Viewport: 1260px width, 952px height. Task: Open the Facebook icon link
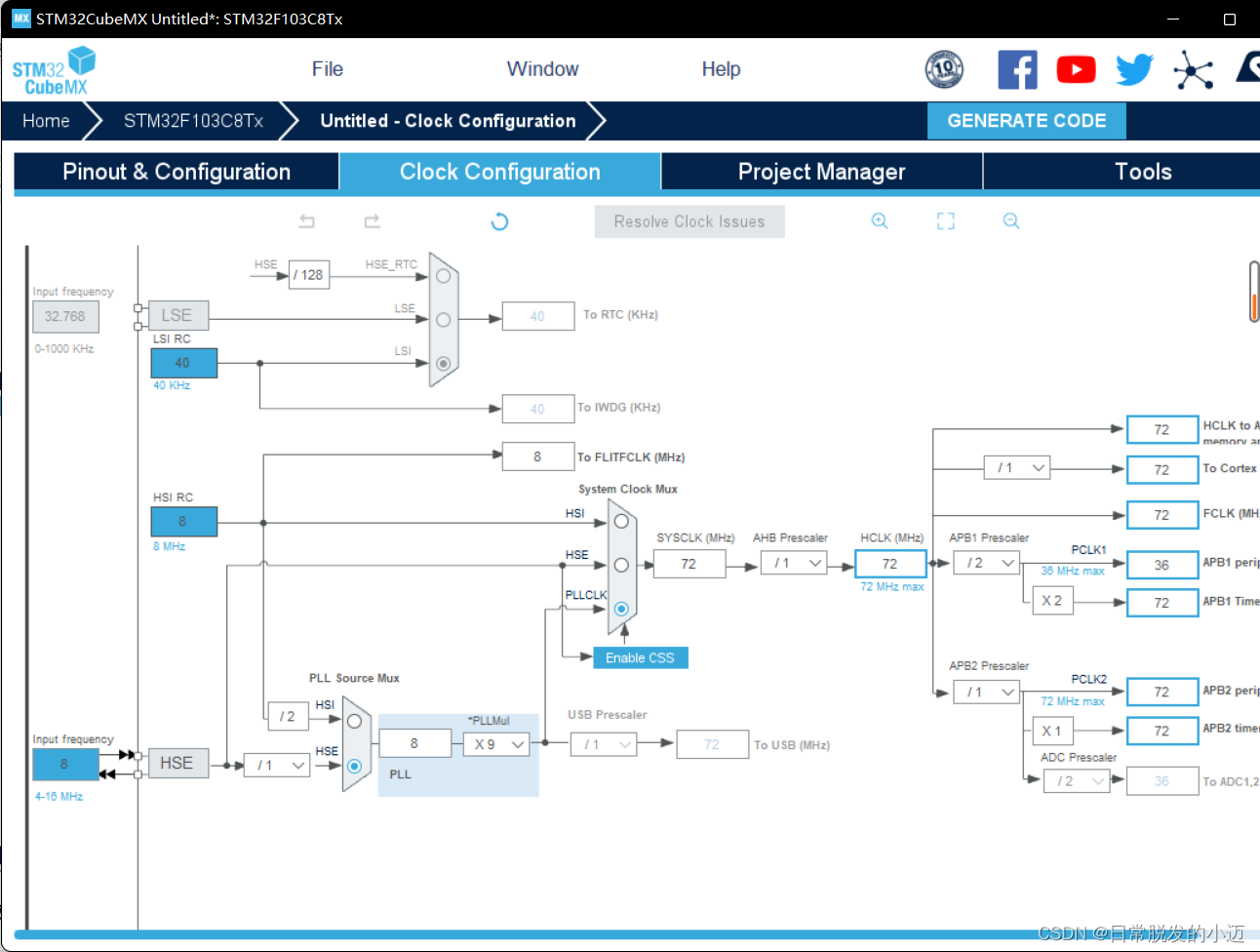(1017, 69)
